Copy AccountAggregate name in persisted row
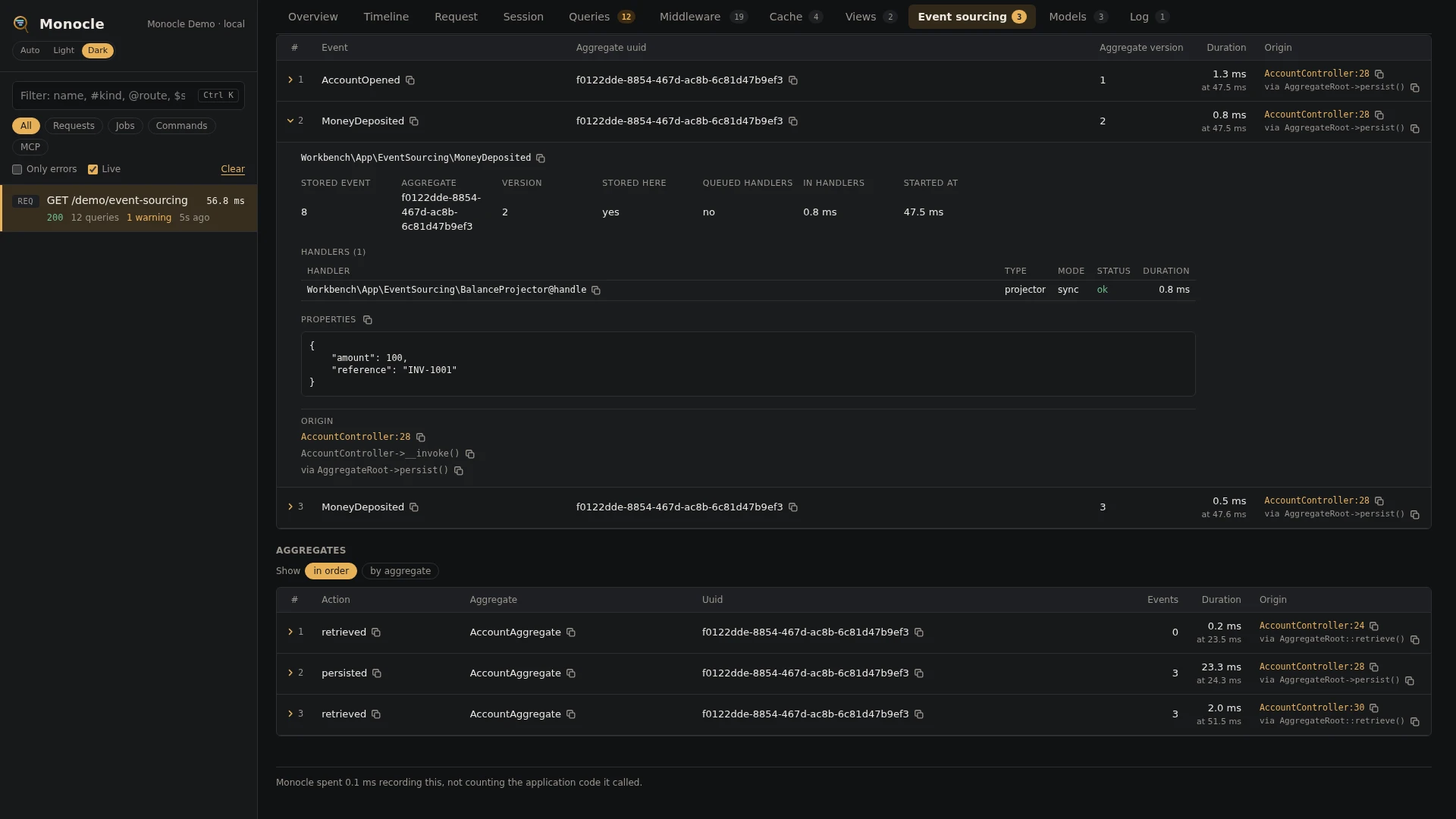The image size is (1456, 819). pos(571,673)
